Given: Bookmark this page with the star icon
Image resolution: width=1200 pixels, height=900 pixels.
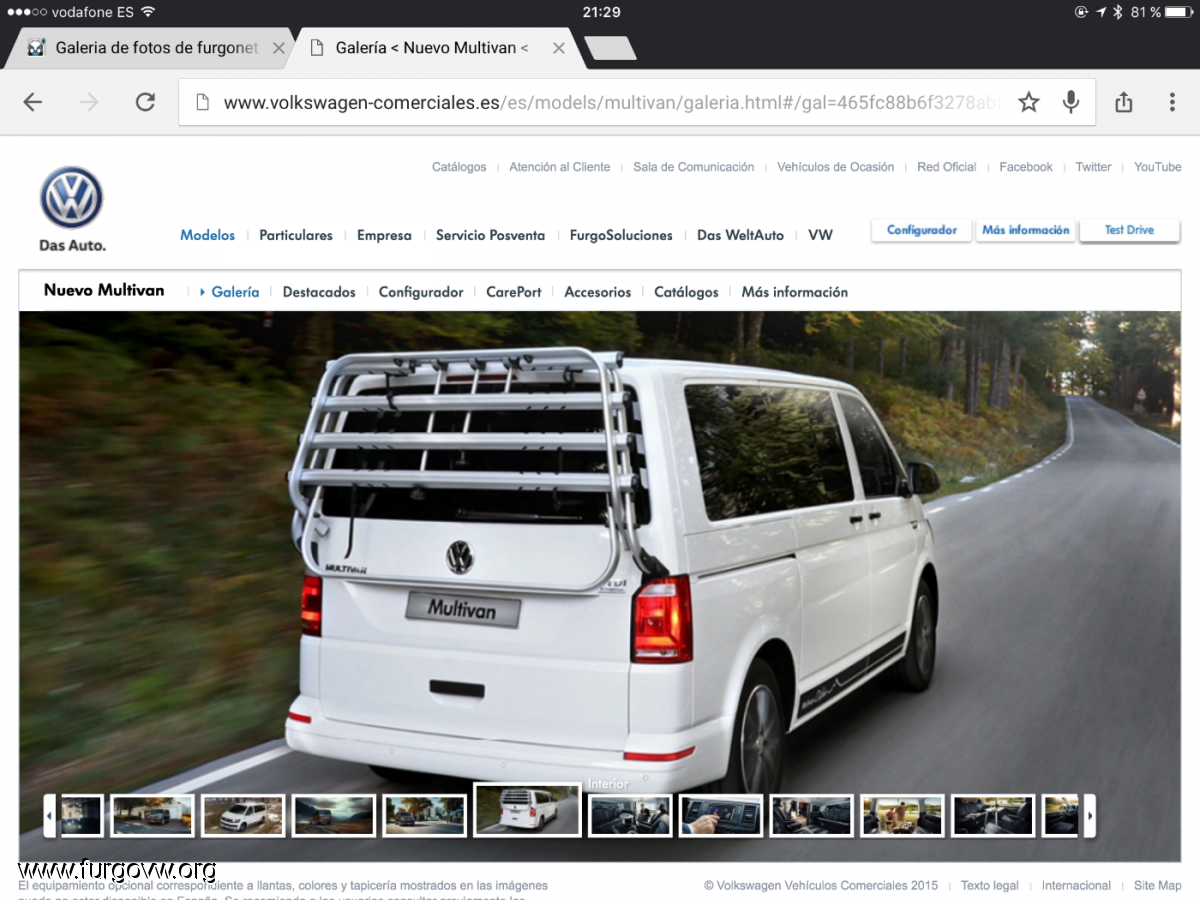Looking at the screenshot, I should (1029, 102).
